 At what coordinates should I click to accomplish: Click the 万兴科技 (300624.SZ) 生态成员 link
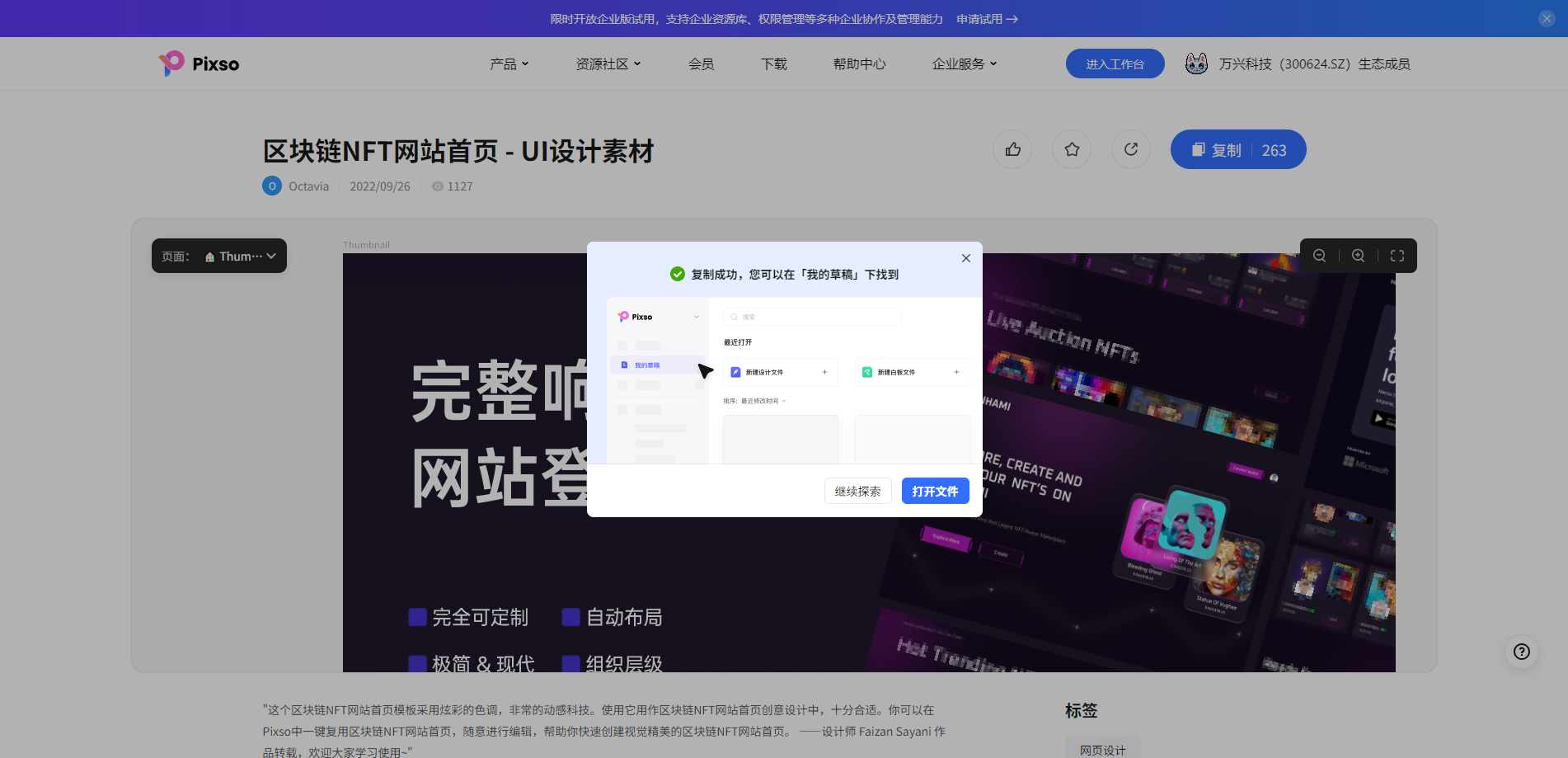click(1315, 64)
